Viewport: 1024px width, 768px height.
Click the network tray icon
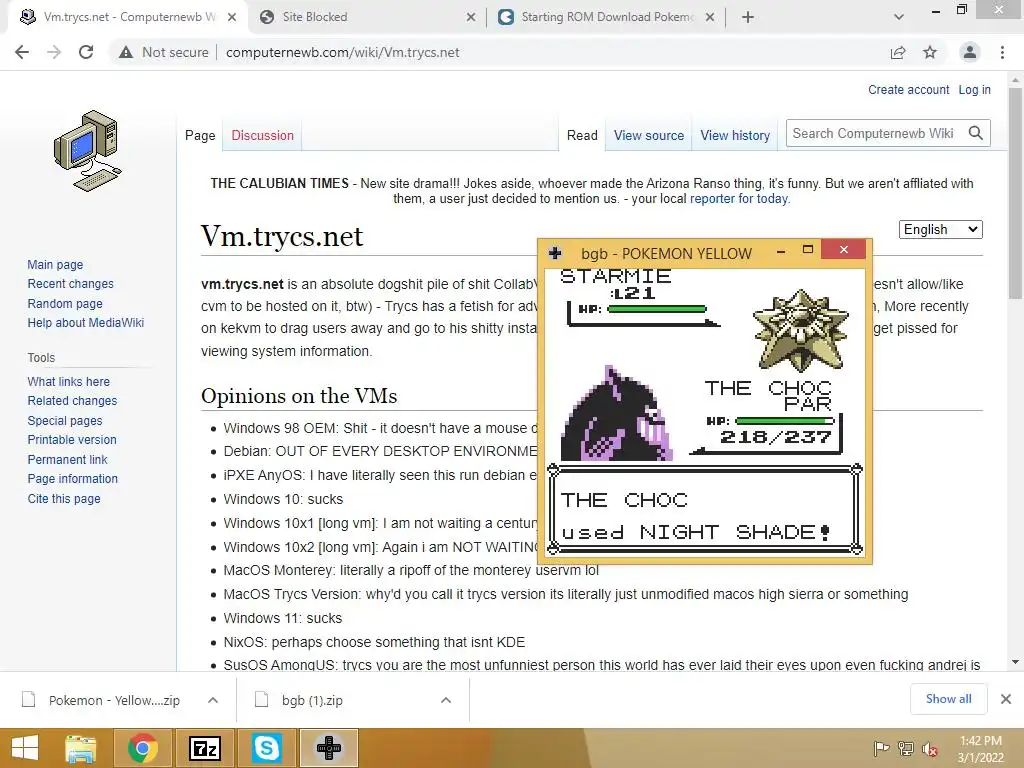[x=905, y=748]
